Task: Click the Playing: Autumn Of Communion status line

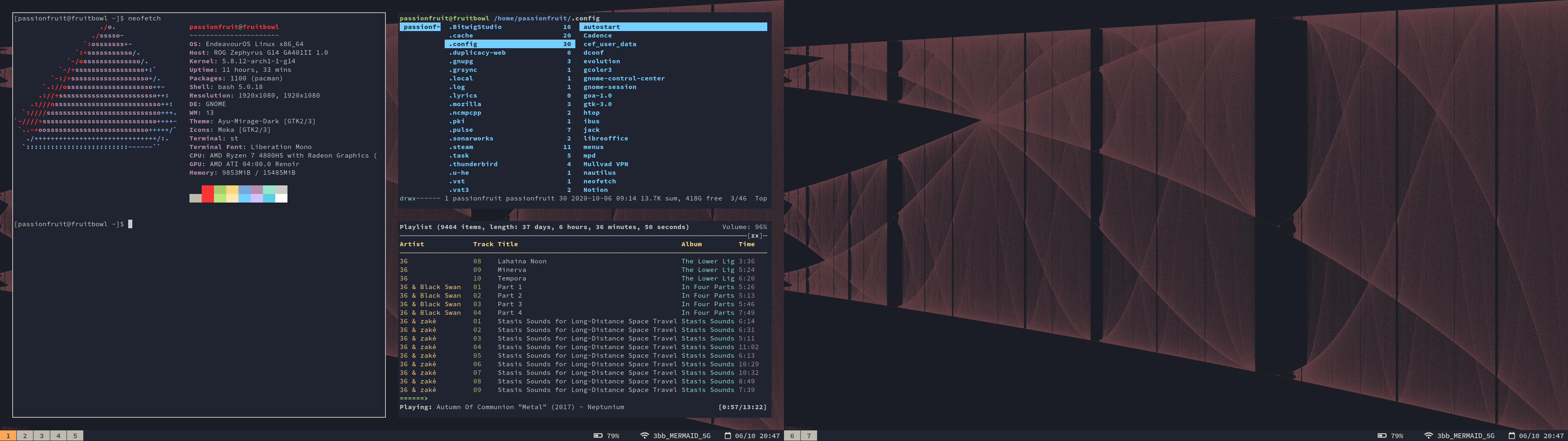Action: point(512,407)
